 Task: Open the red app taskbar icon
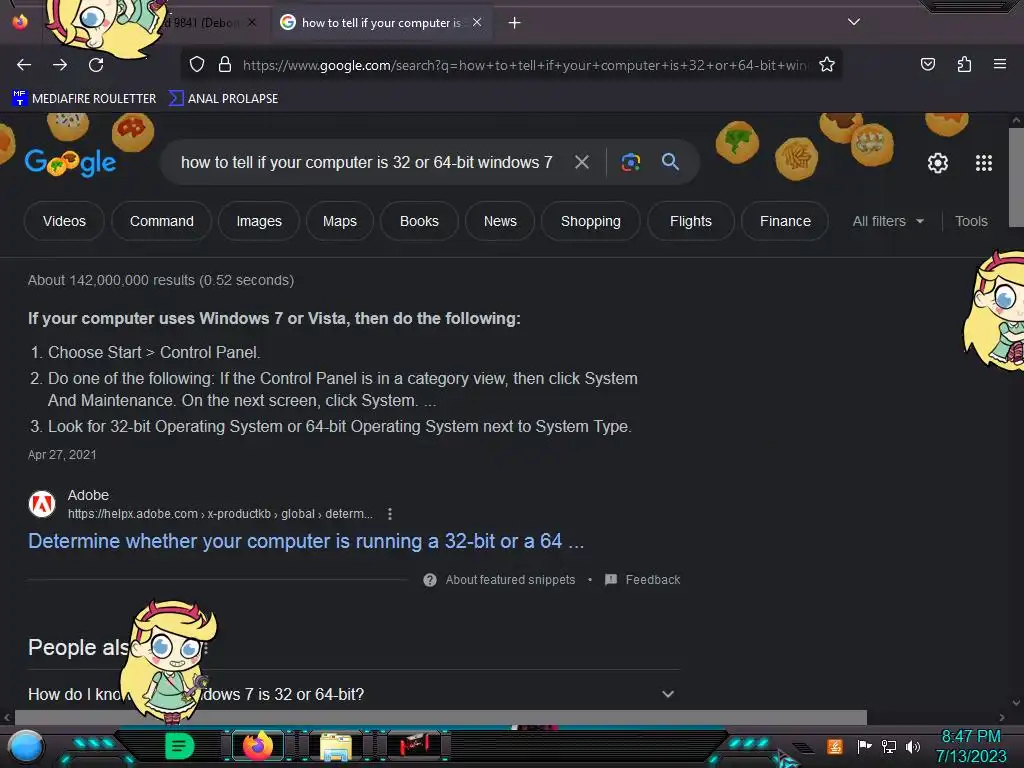414,746
